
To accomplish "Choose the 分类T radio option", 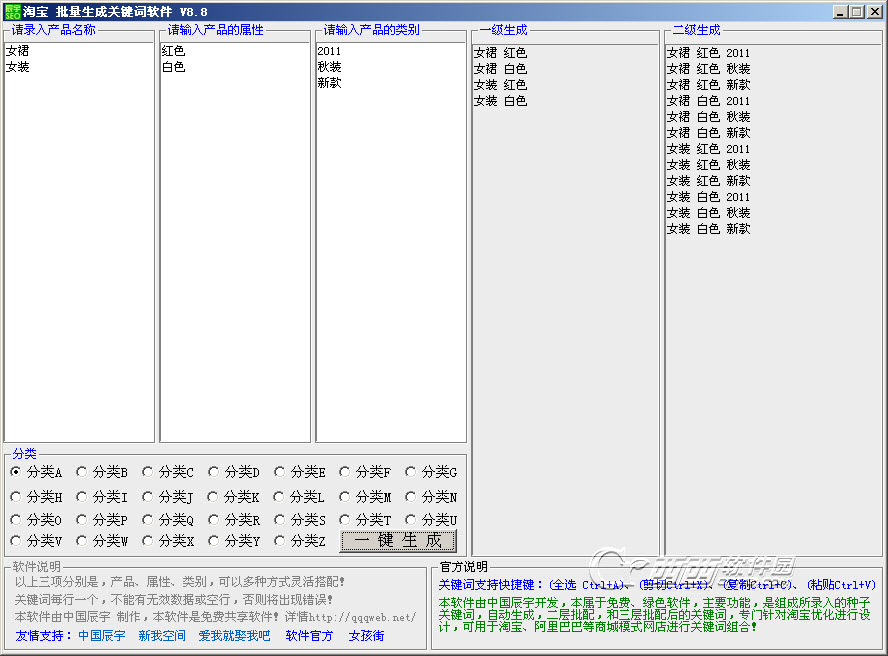I will 345,520.
